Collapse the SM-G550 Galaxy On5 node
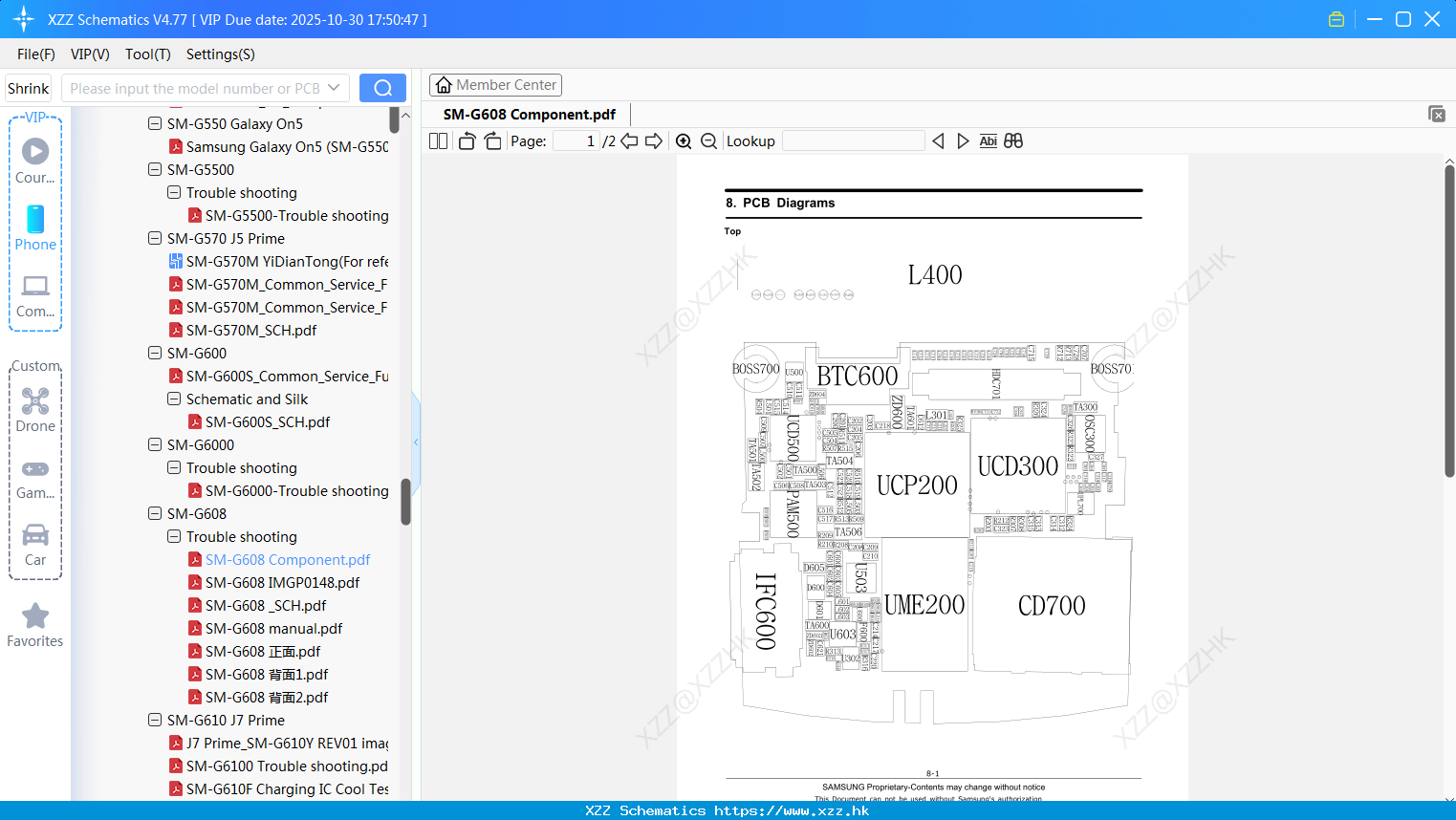 (x=155, y=123)
